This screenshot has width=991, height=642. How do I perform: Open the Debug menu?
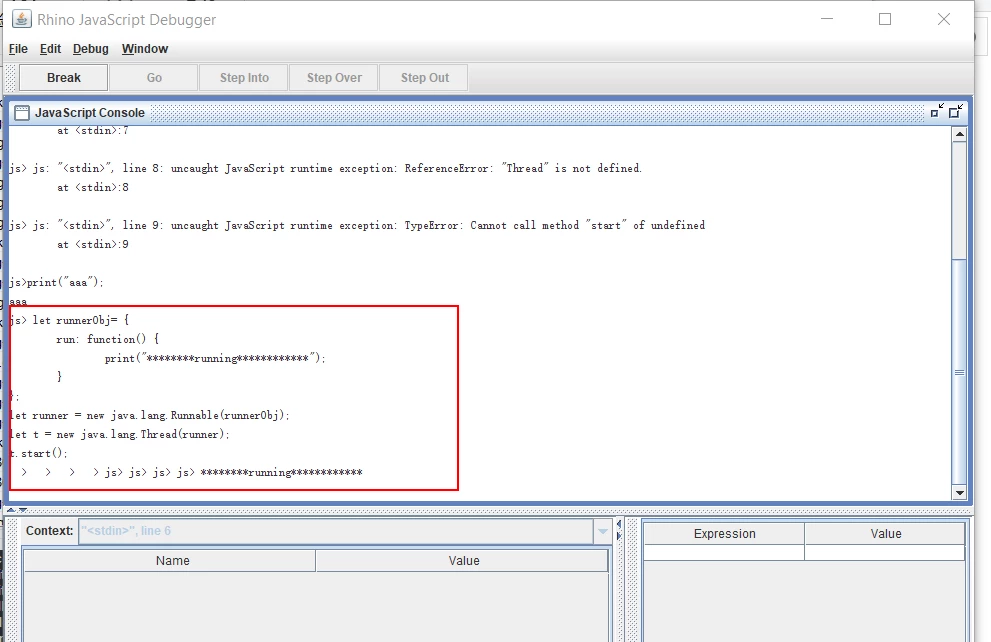[90, 49]
